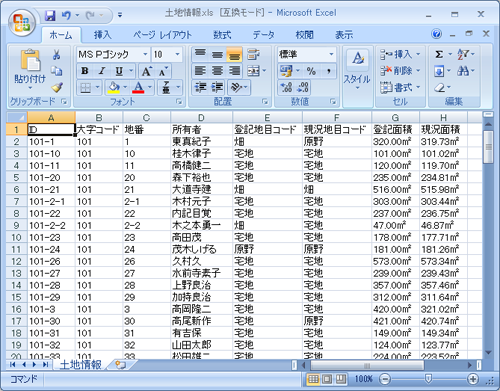Save the workbook from Quick Access
The height and width of the screenshot is (391, 500).
(x=51, y=15)
